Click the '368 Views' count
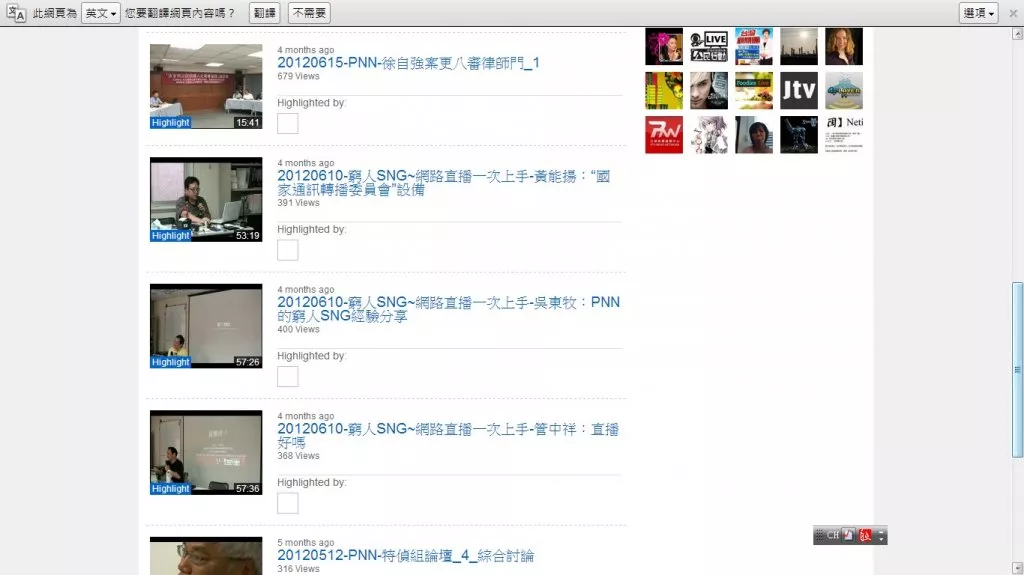This screenshot has width=1024, height=575. tap(298, 456)
